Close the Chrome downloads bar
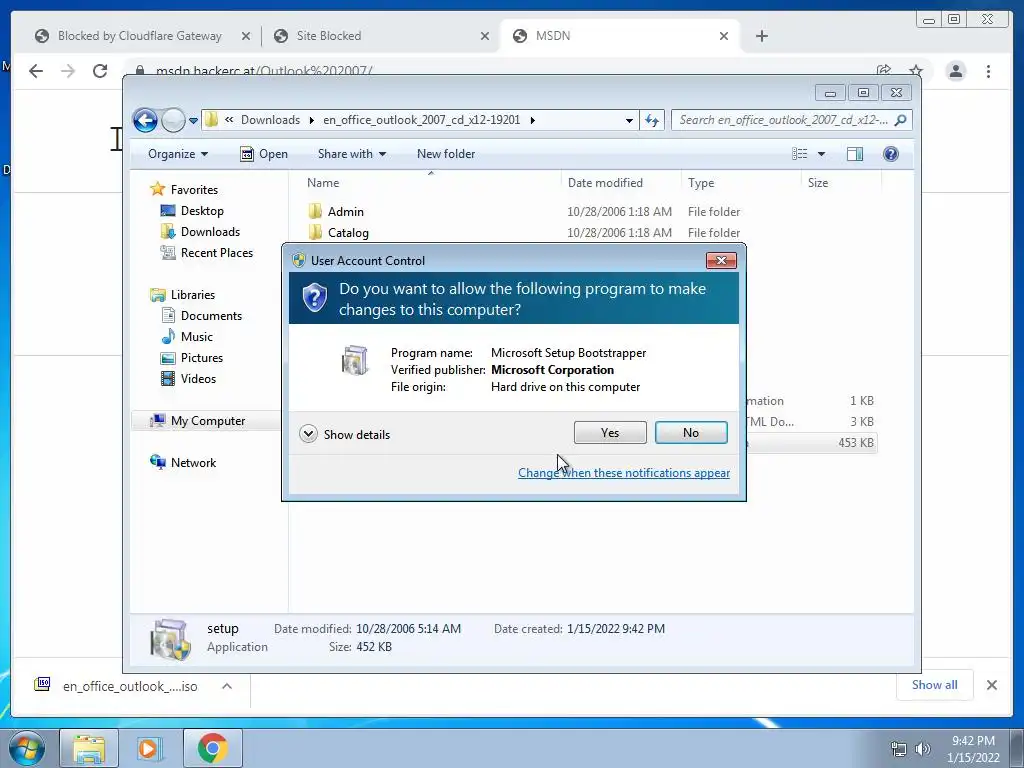1024x768 pixels. tap(991, 685)
